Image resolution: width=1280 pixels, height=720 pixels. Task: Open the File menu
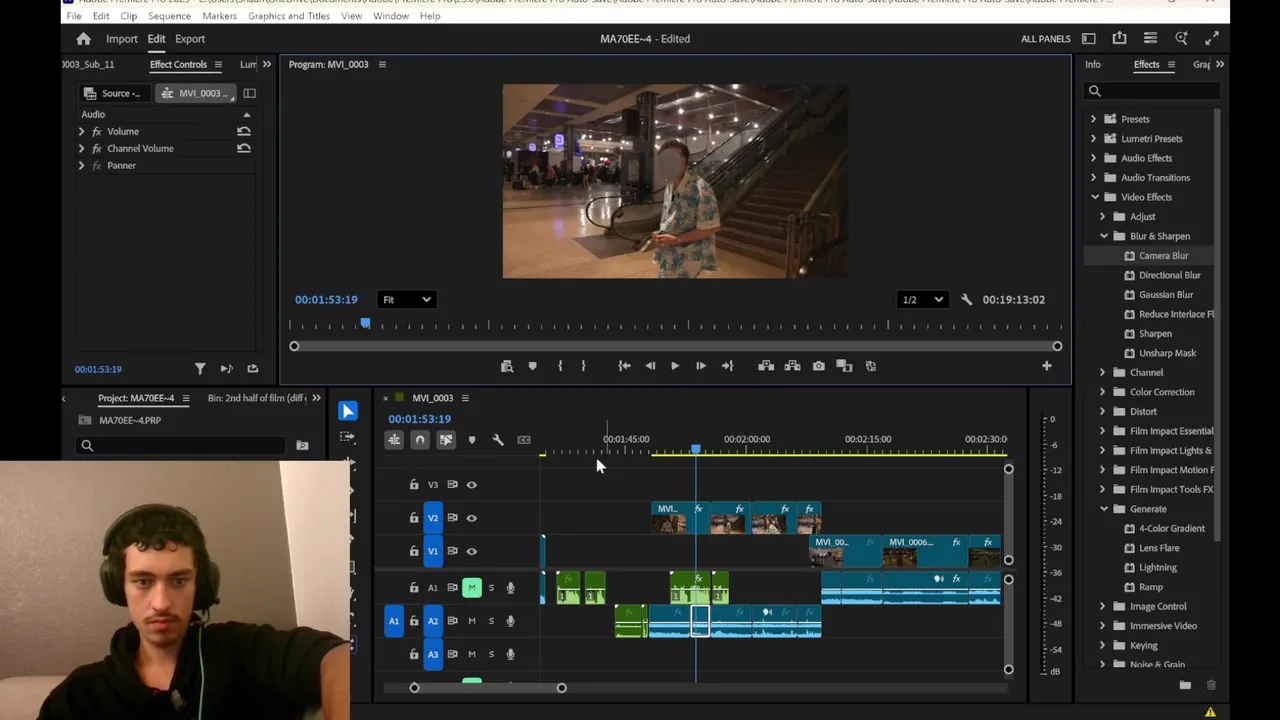(x=74, y=16)
